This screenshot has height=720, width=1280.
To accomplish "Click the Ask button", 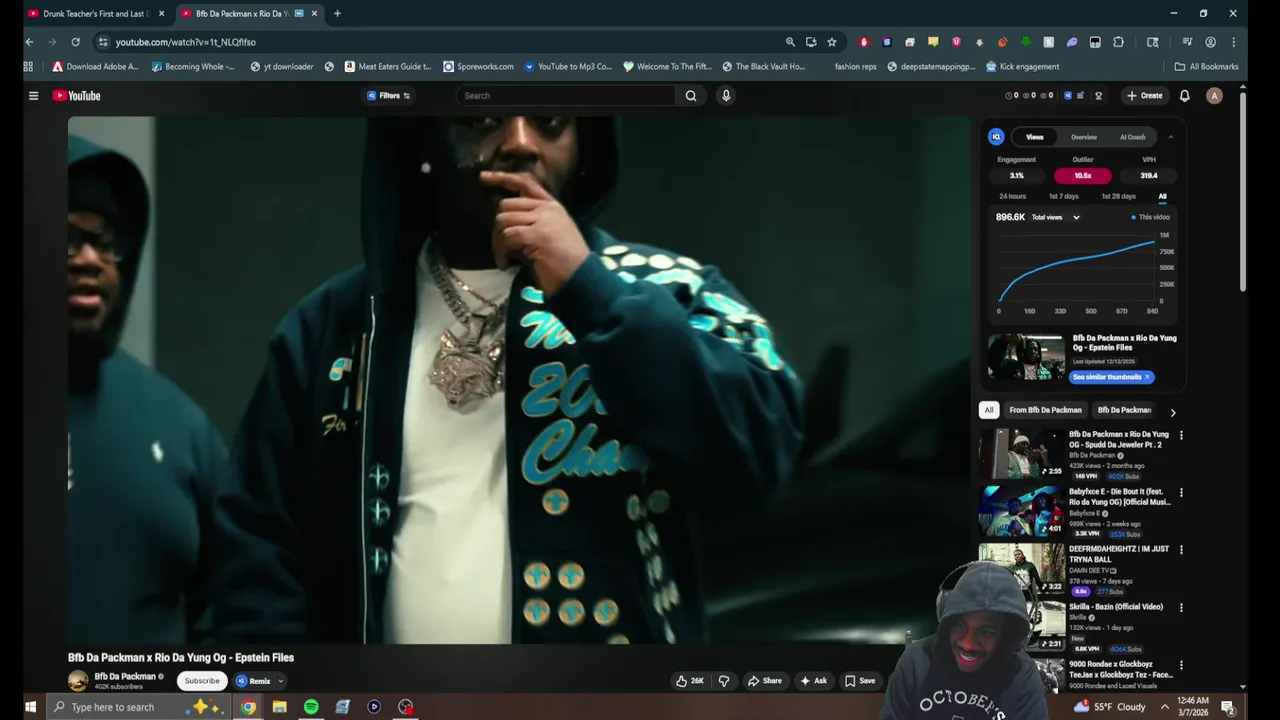I will click(x=813, y=681).
